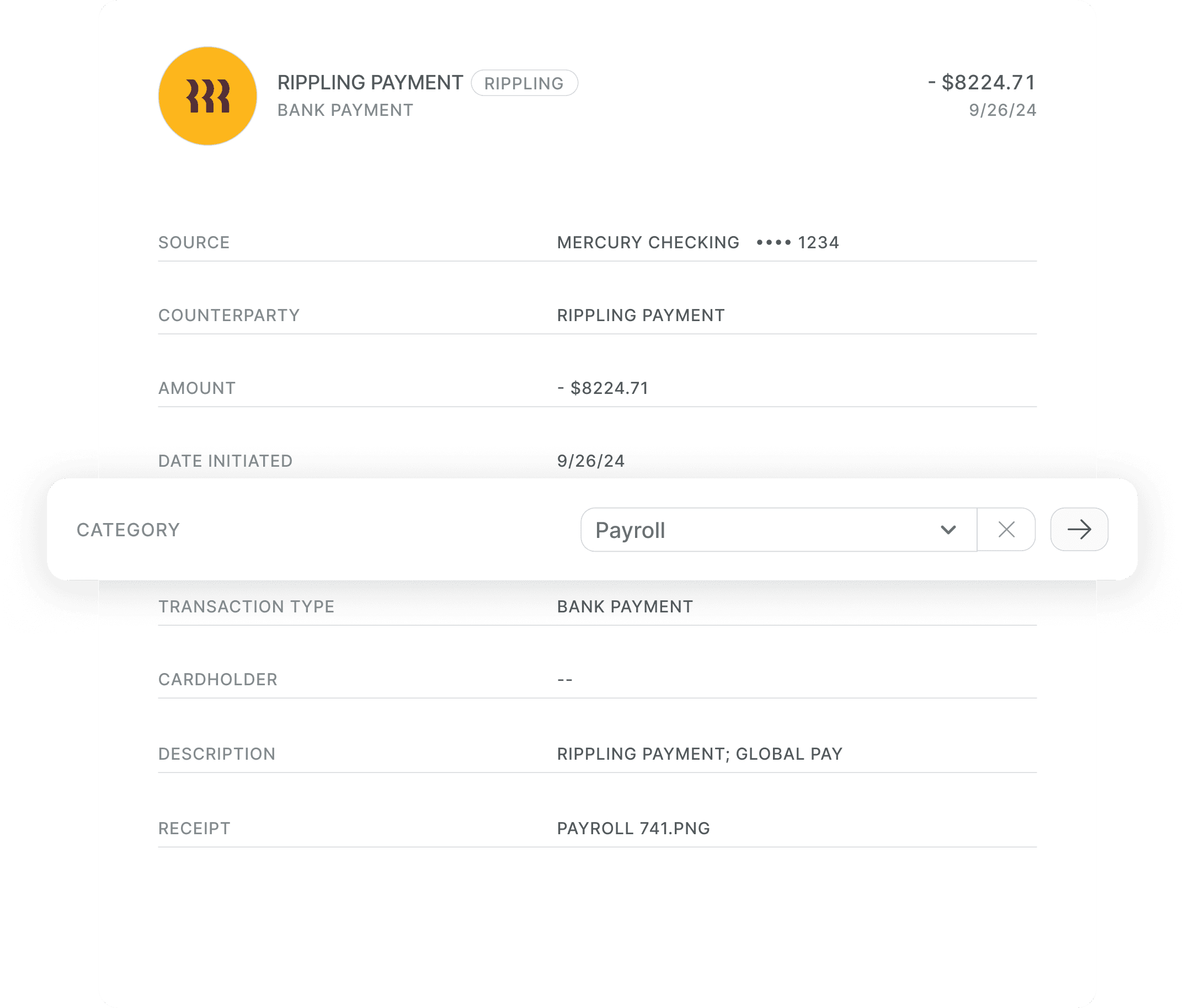1184x1008 pixels.
Task: Clear the category with X icon
Action: pos(1006,530)
